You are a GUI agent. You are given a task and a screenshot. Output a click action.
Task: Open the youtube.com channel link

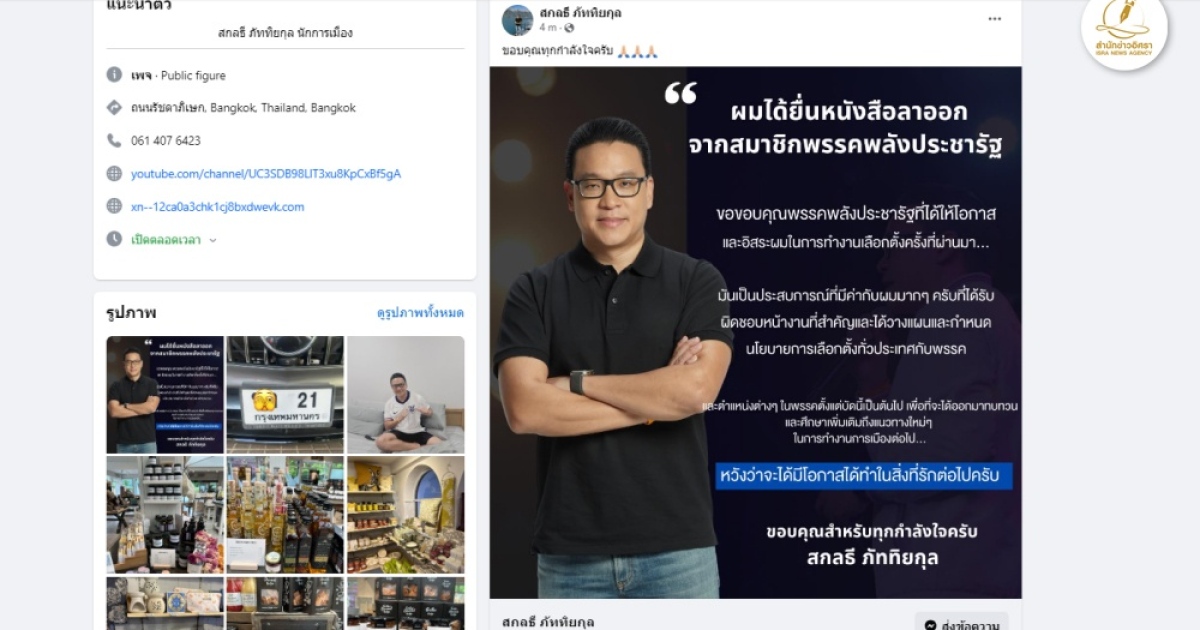point(266,174)
